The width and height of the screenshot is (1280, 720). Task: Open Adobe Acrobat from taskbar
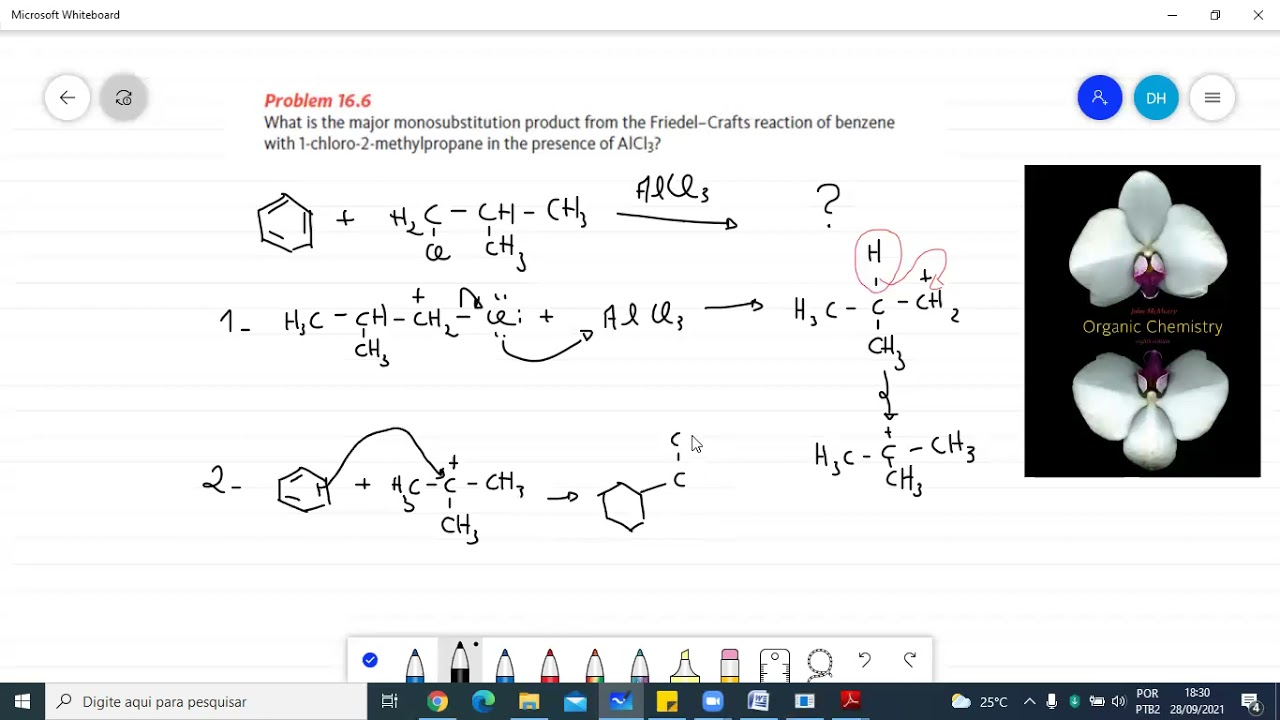(x=851, y=701)
